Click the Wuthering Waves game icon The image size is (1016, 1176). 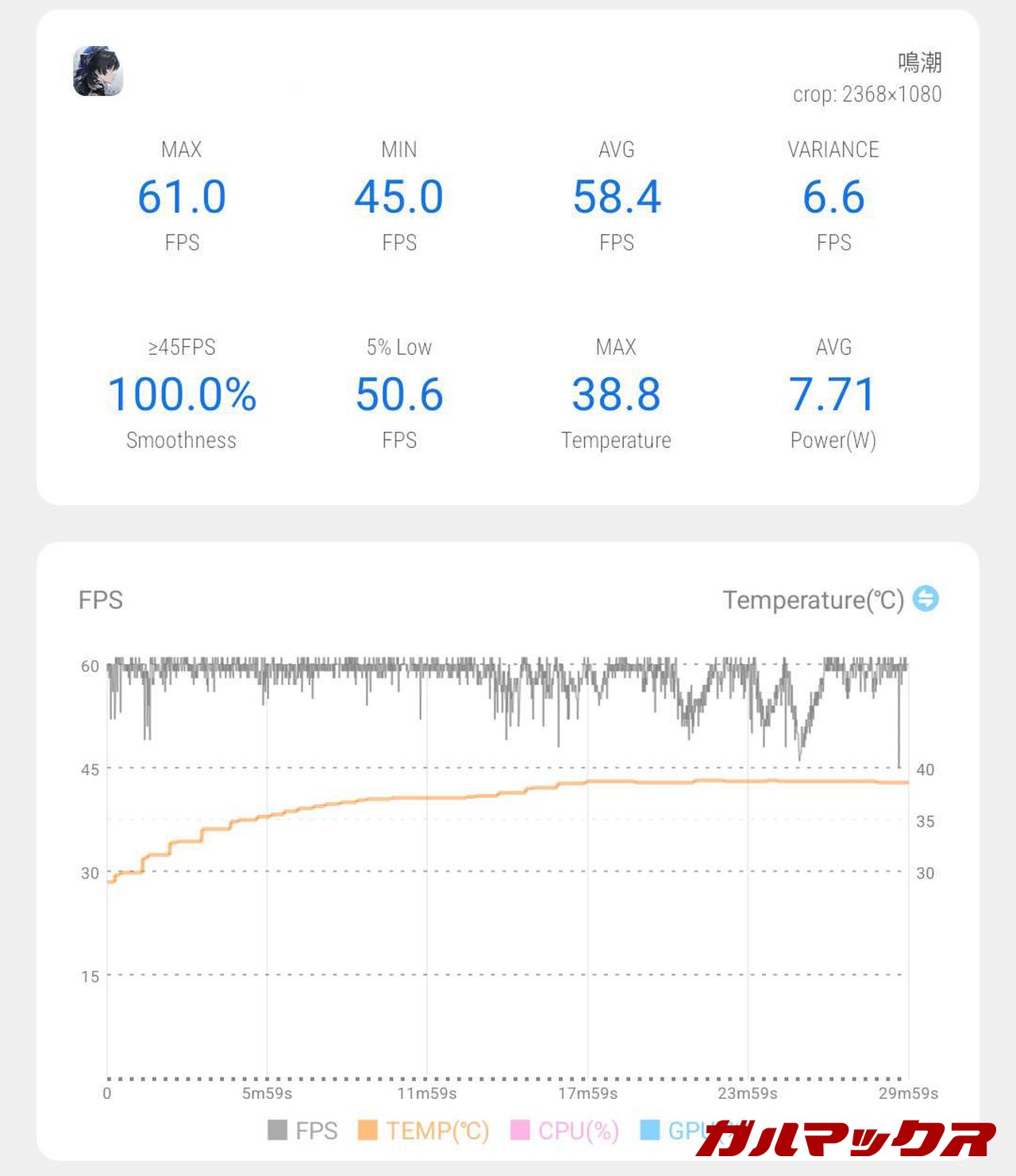point(98,71)
